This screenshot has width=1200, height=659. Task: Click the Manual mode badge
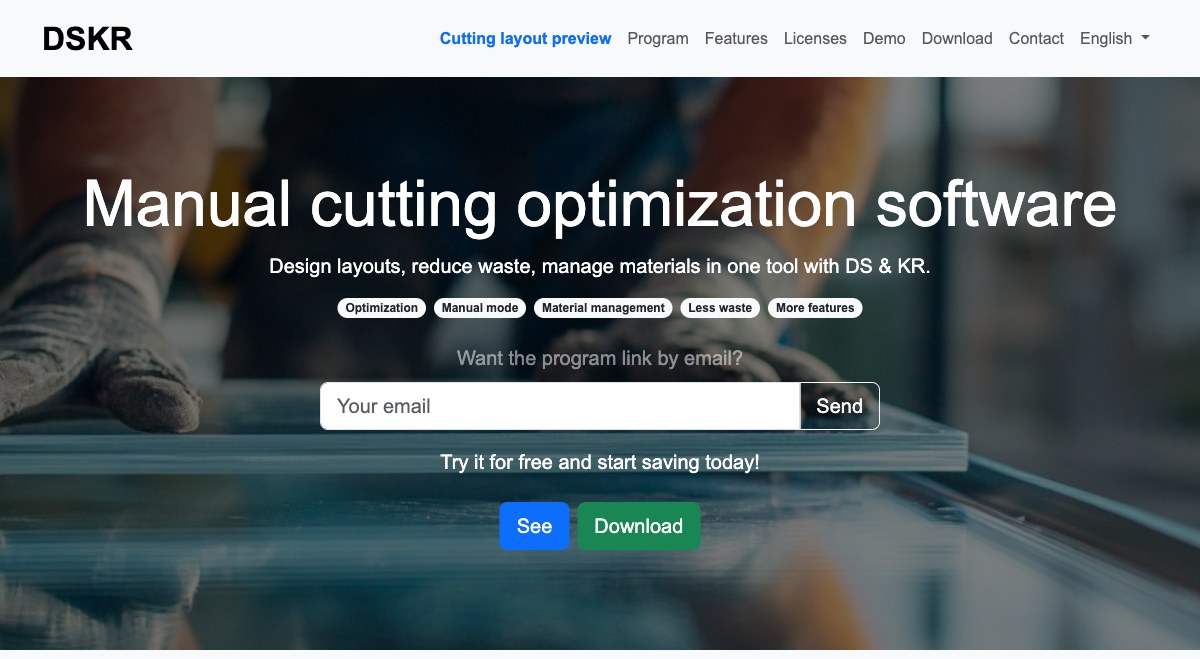click(x=480, y=308)
